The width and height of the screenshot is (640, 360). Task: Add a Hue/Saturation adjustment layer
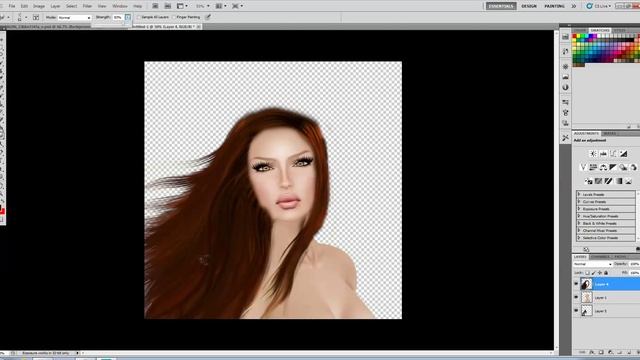(593, 167)
